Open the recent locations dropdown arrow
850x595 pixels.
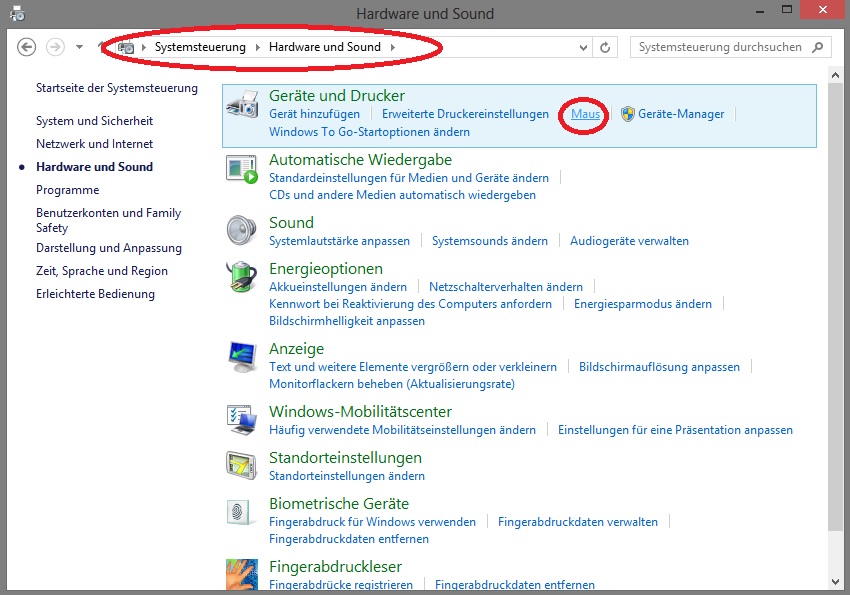pos(79,47)
